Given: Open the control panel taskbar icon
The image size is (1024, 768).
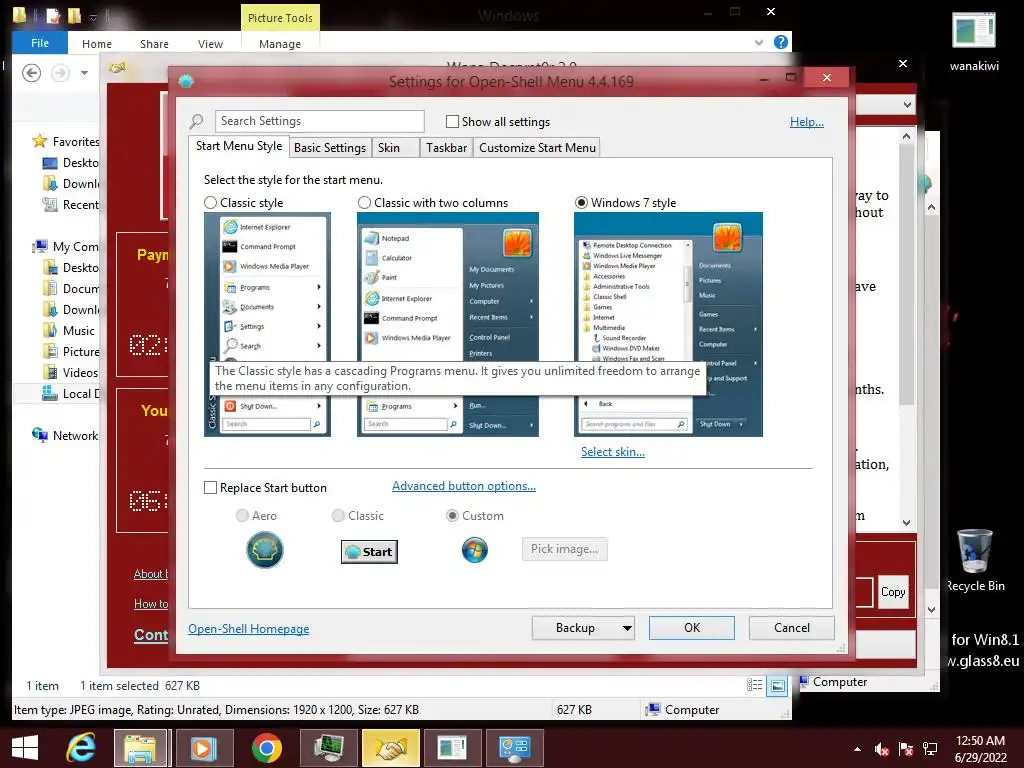Looking at the screenshot, I should [x=515, y=748].
